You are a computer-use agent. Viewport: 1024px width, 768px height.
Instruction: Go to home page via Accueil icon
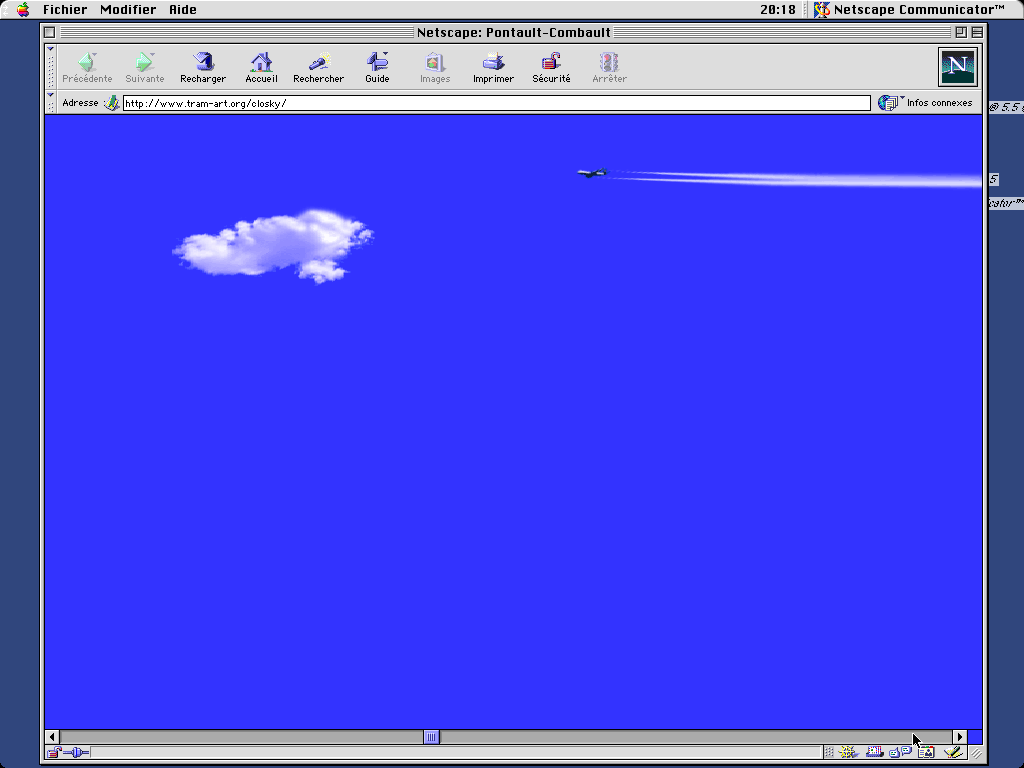[x=261, y=67]
